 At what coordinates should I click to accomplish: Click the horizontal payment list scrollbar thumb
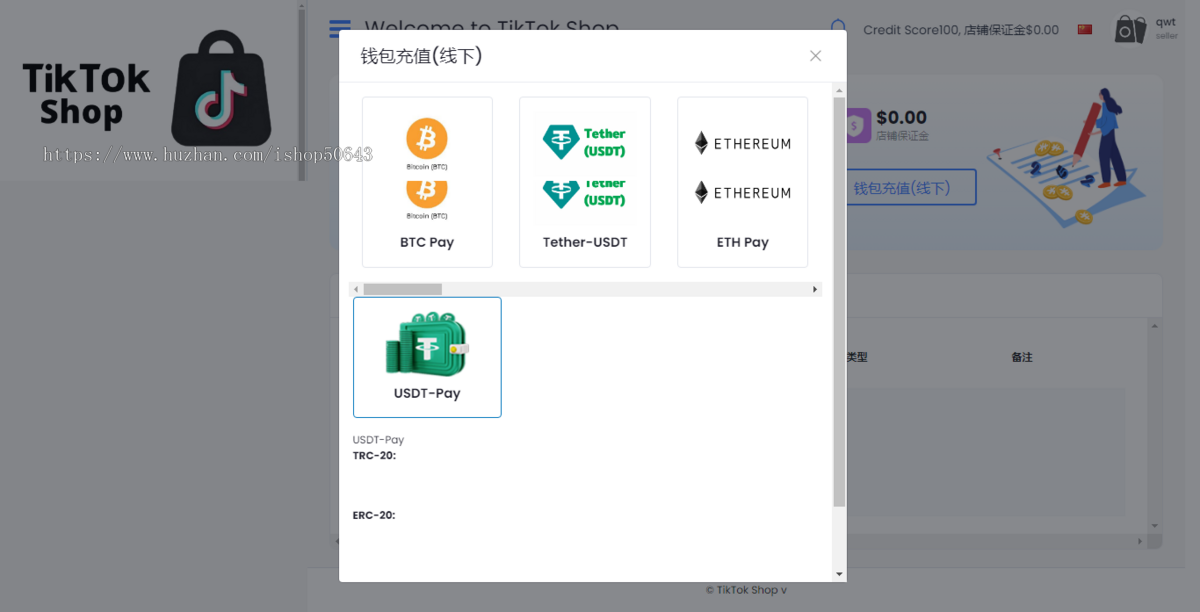[x=402, y=289]
